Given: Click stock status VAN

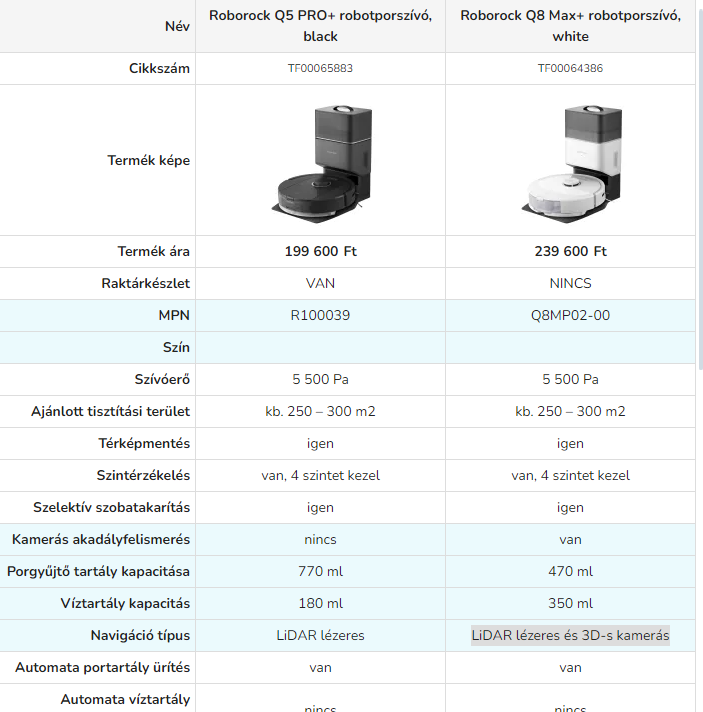Looking at the screenshot, I should (321, 283).
